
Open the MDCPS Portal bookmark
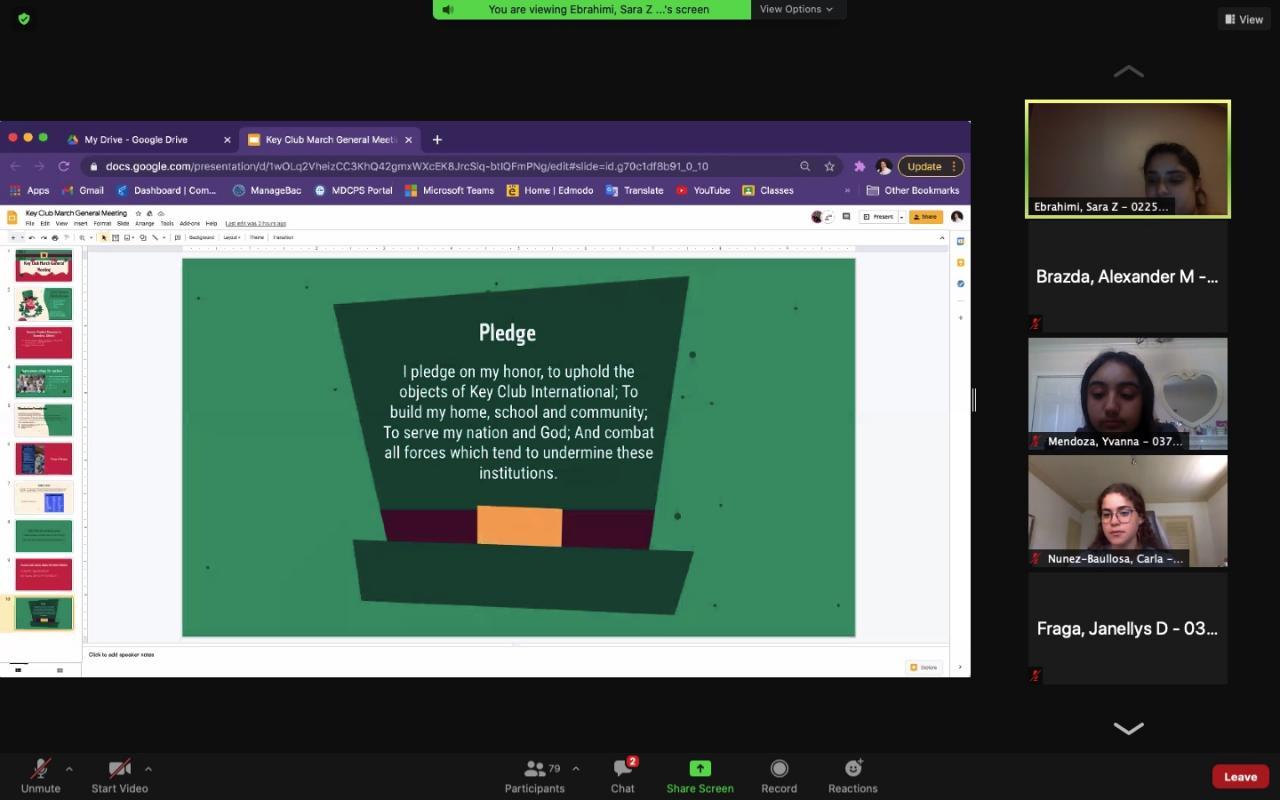pos(353,190)
